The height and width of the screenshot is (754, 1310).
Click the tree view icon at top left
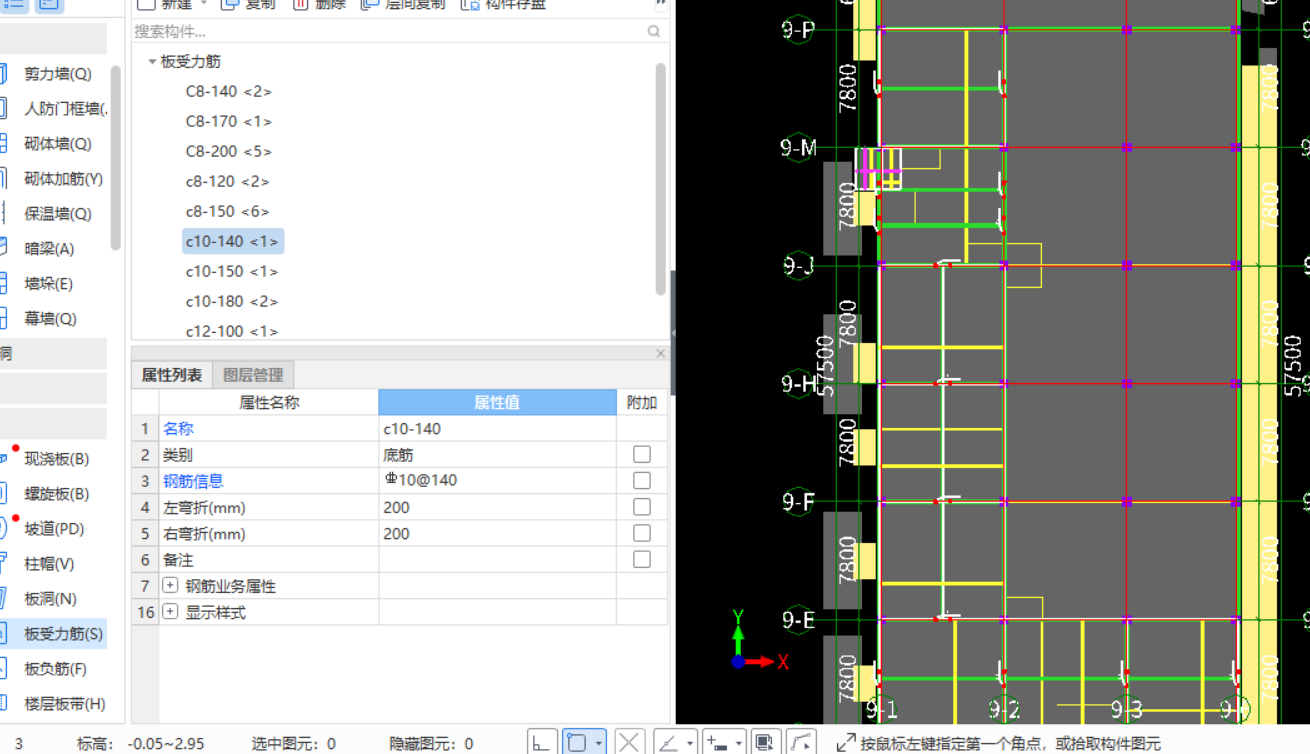[48, 4]
